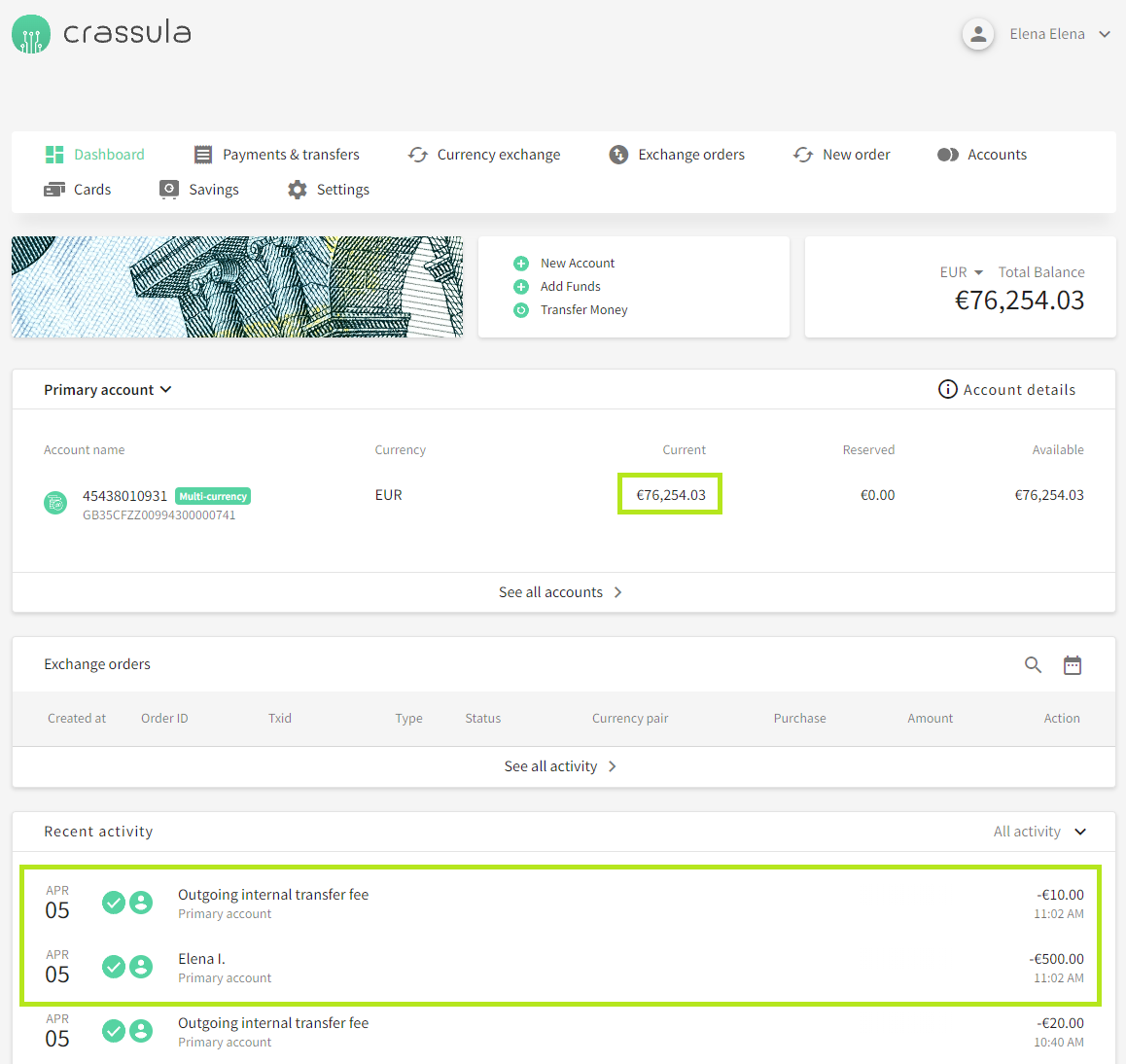Open the EUR currency selector dropdown

pos(962,273)
